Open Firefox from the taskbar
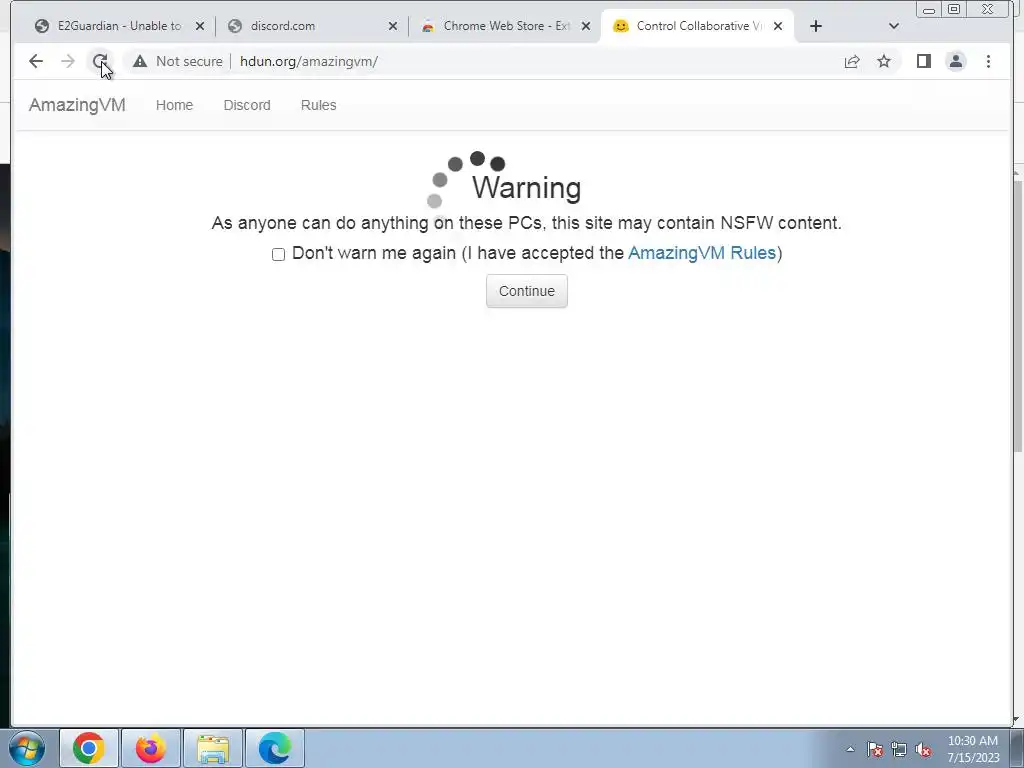Viewport: 1024px width, 768px height. [x=150, y=748]
